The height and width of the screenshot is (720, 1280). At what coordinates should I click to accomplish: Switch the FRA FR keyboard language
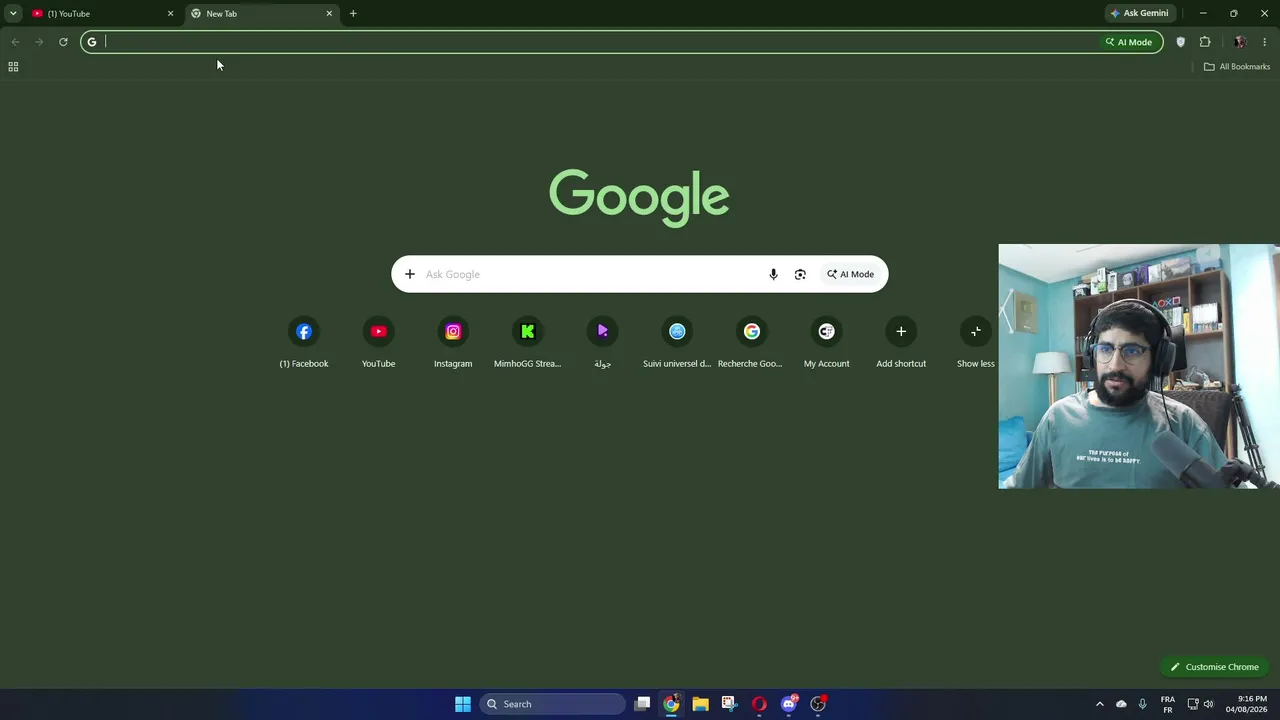coord(1168,704)
